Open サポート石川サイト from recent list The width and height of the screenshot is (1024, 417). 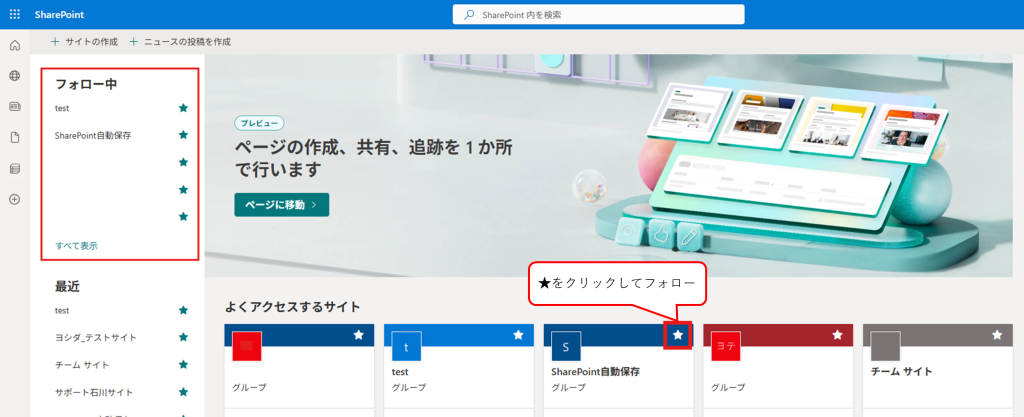coord(94,392)
